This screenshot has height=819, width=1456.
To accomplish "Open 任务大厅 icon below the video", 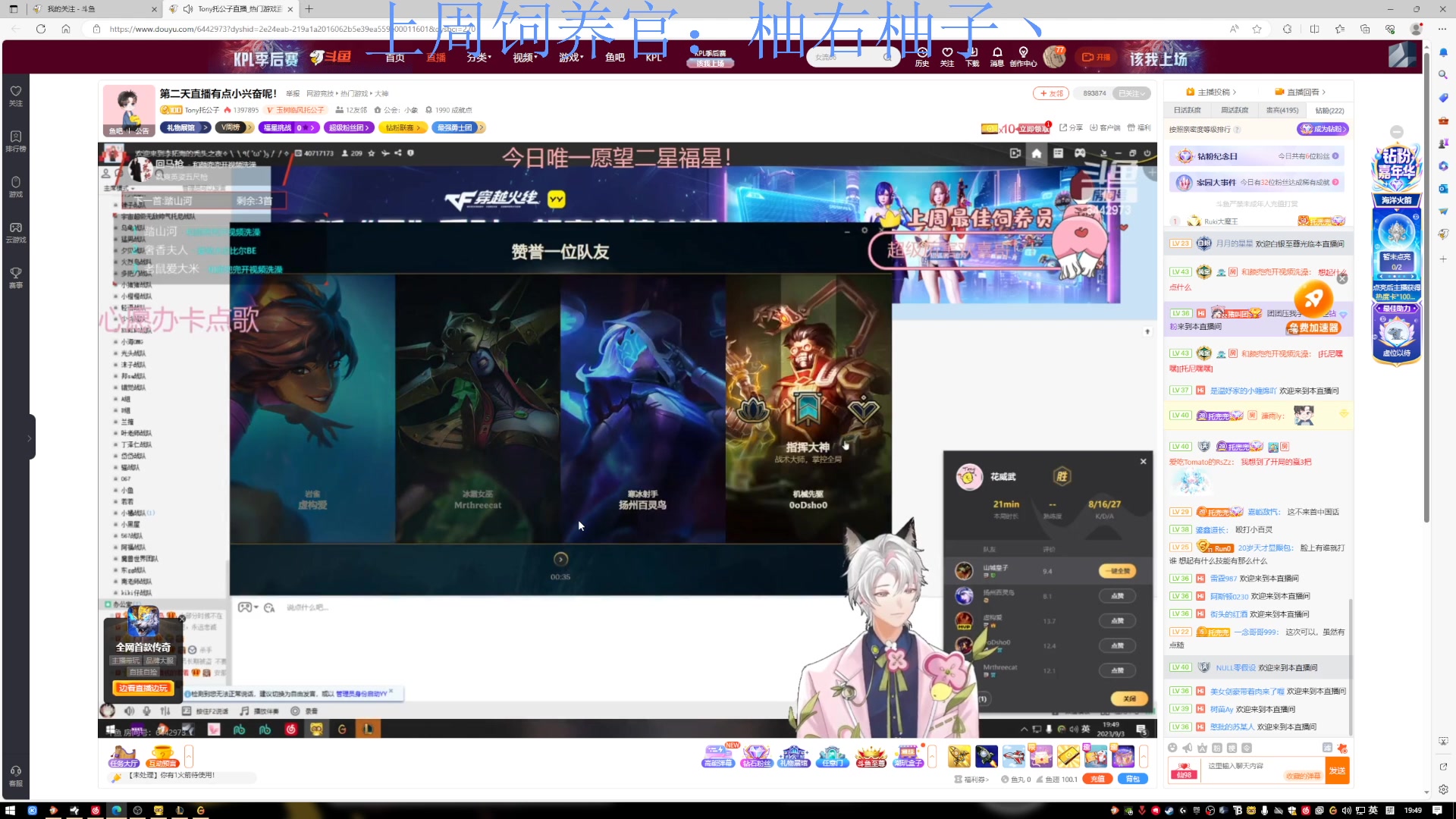I will coord(123,756).
